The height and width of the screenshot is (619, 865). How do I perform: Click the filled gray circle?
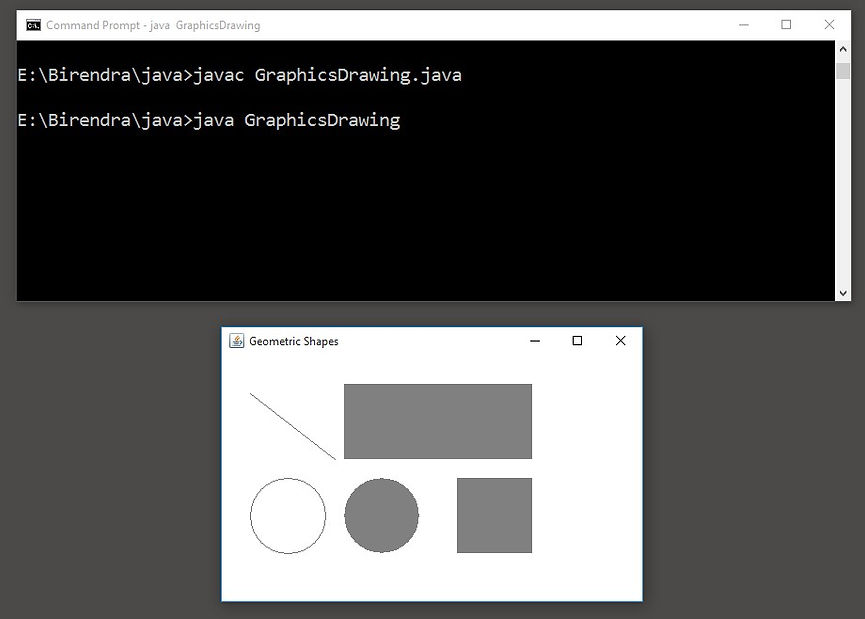coord(381,515)
